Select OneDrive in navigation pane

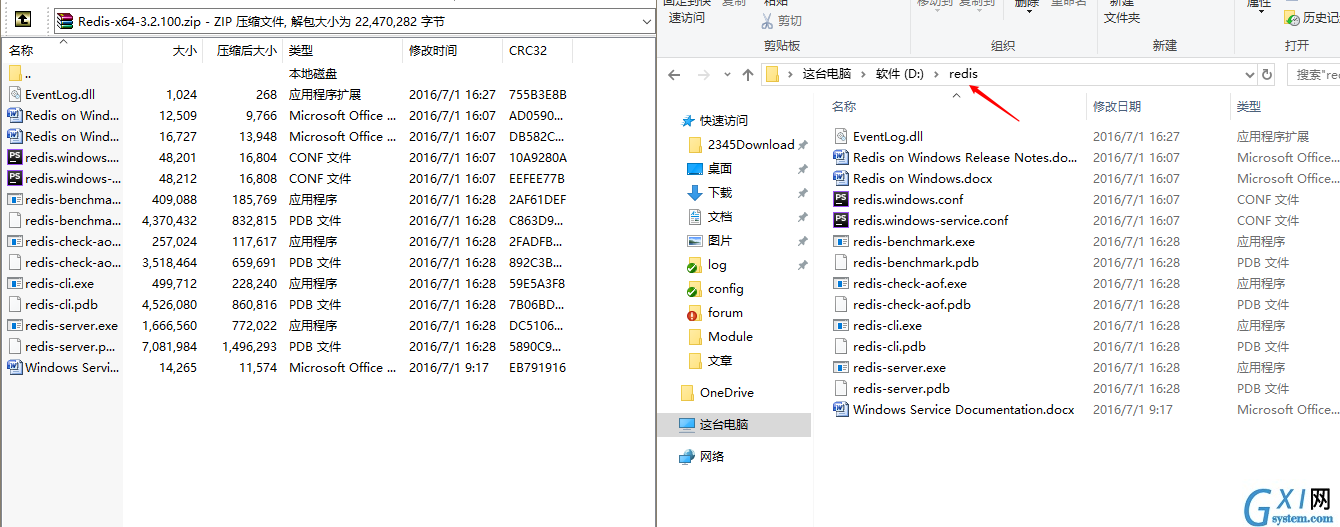[727, 392]
